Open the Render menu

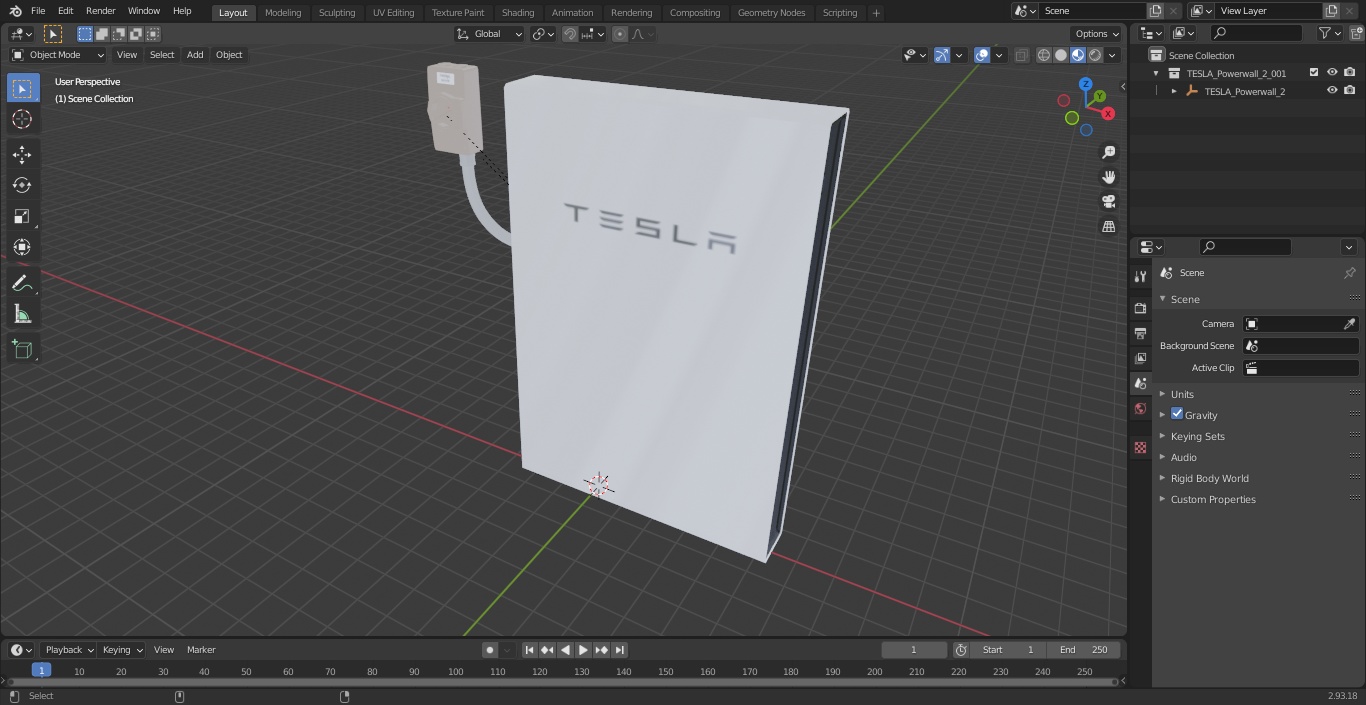pyautogui.click(x=100, y=11)
